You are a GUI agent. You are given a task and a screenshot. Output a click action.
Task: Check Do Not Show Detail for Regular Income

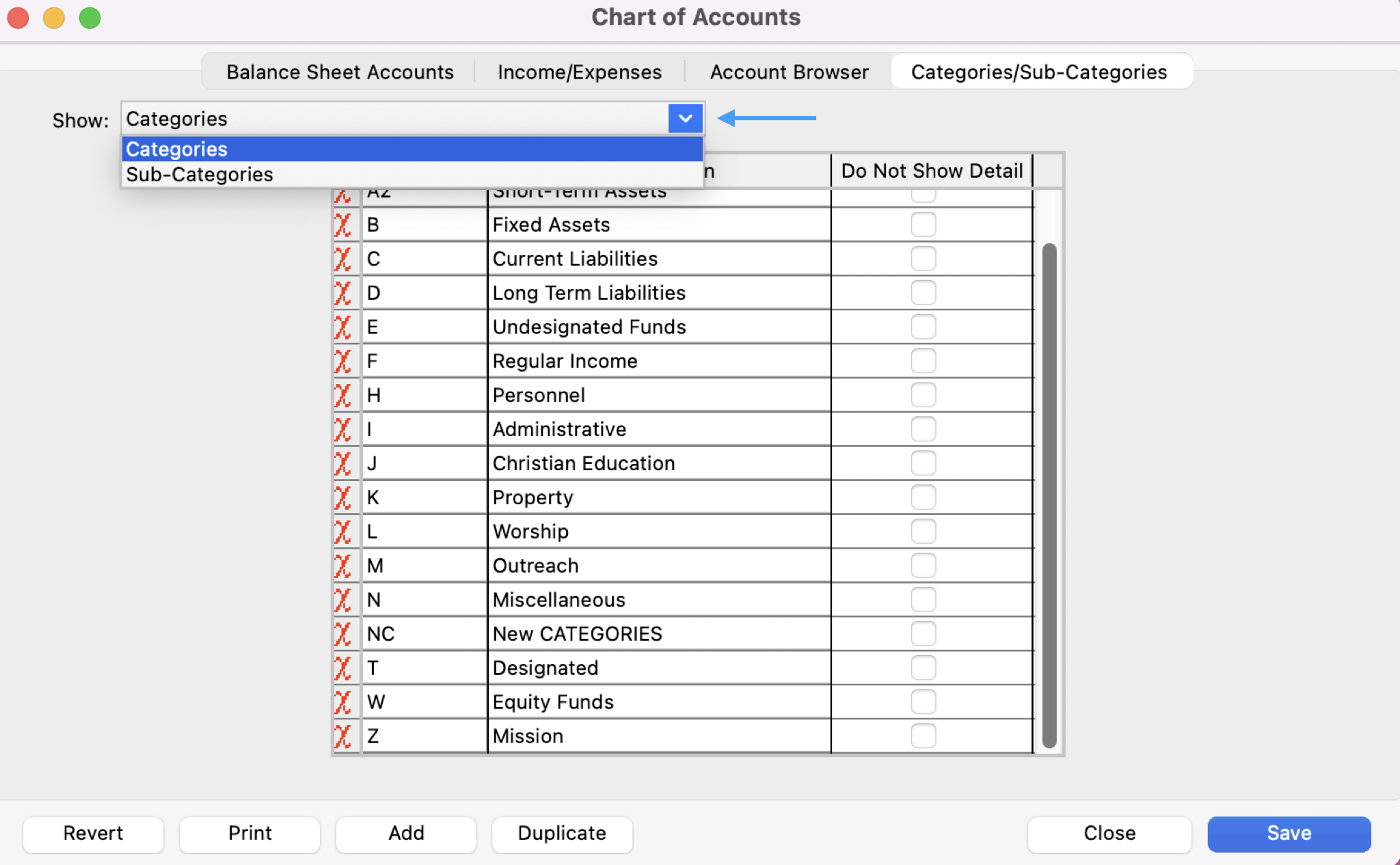923,361
